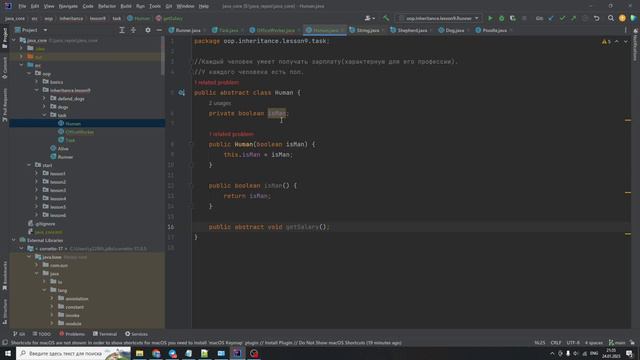The width and height of the screenshot is (640, 360).
Task: Collapse the src folder
Action: tap(22, 65)
